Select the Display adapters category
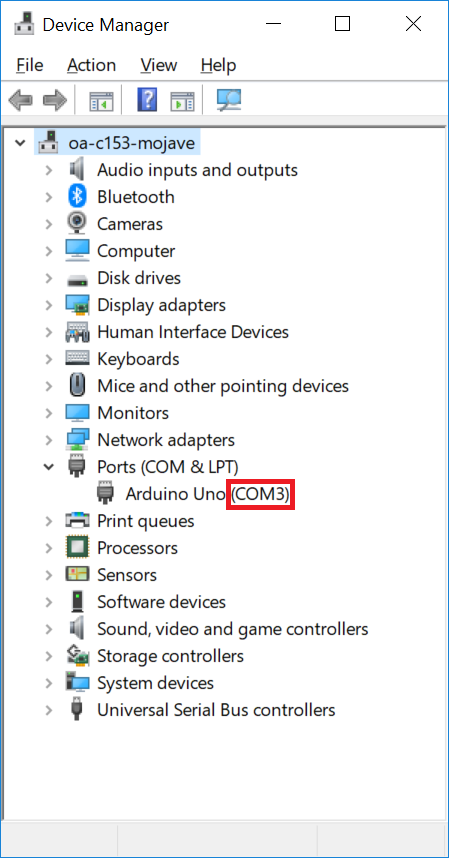449x858 pixels. pyautogui.click(x=161, y=305)
